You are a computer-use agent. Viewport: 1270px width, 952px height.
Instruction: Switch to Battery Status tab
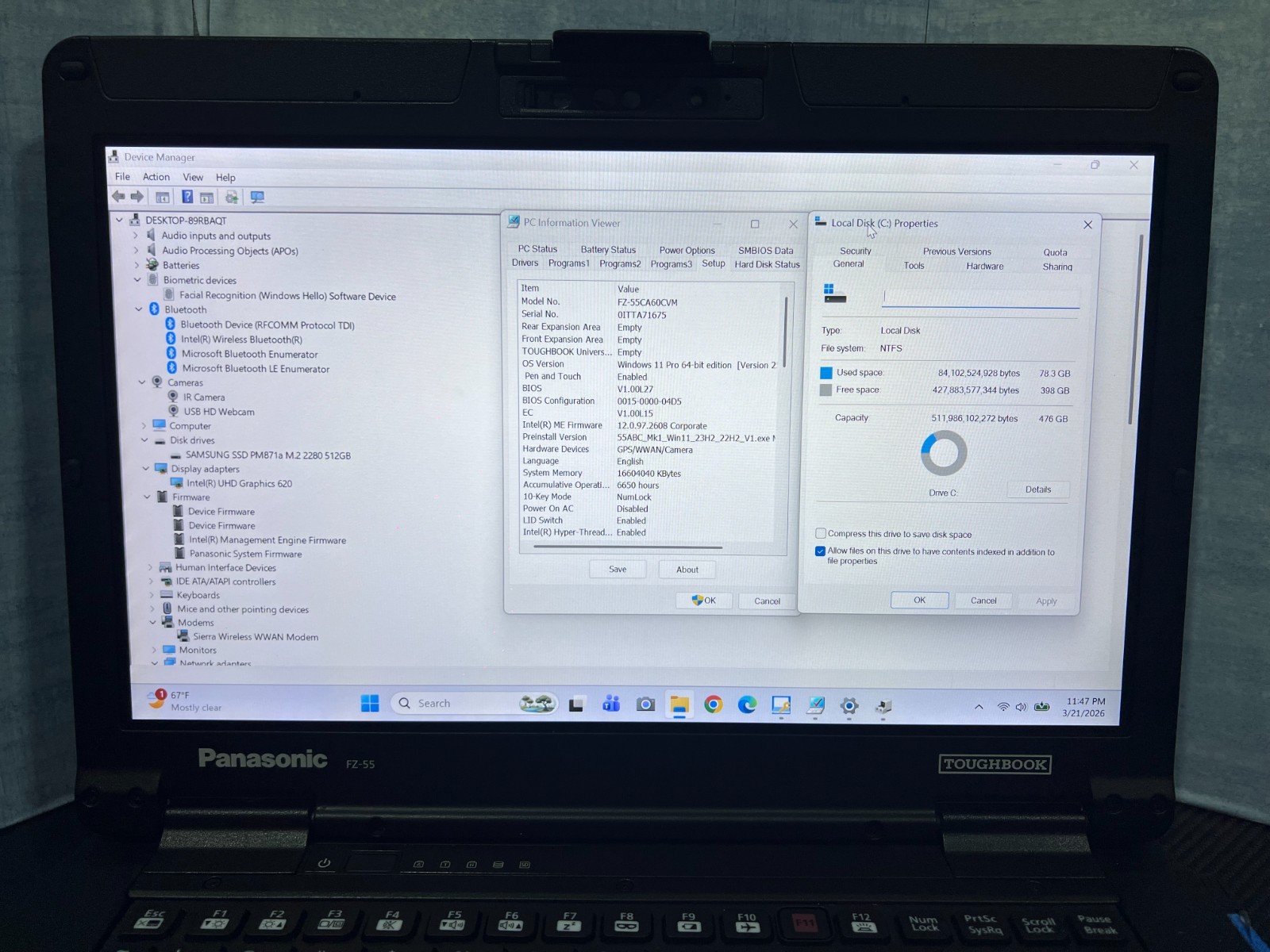coord(608,250)
